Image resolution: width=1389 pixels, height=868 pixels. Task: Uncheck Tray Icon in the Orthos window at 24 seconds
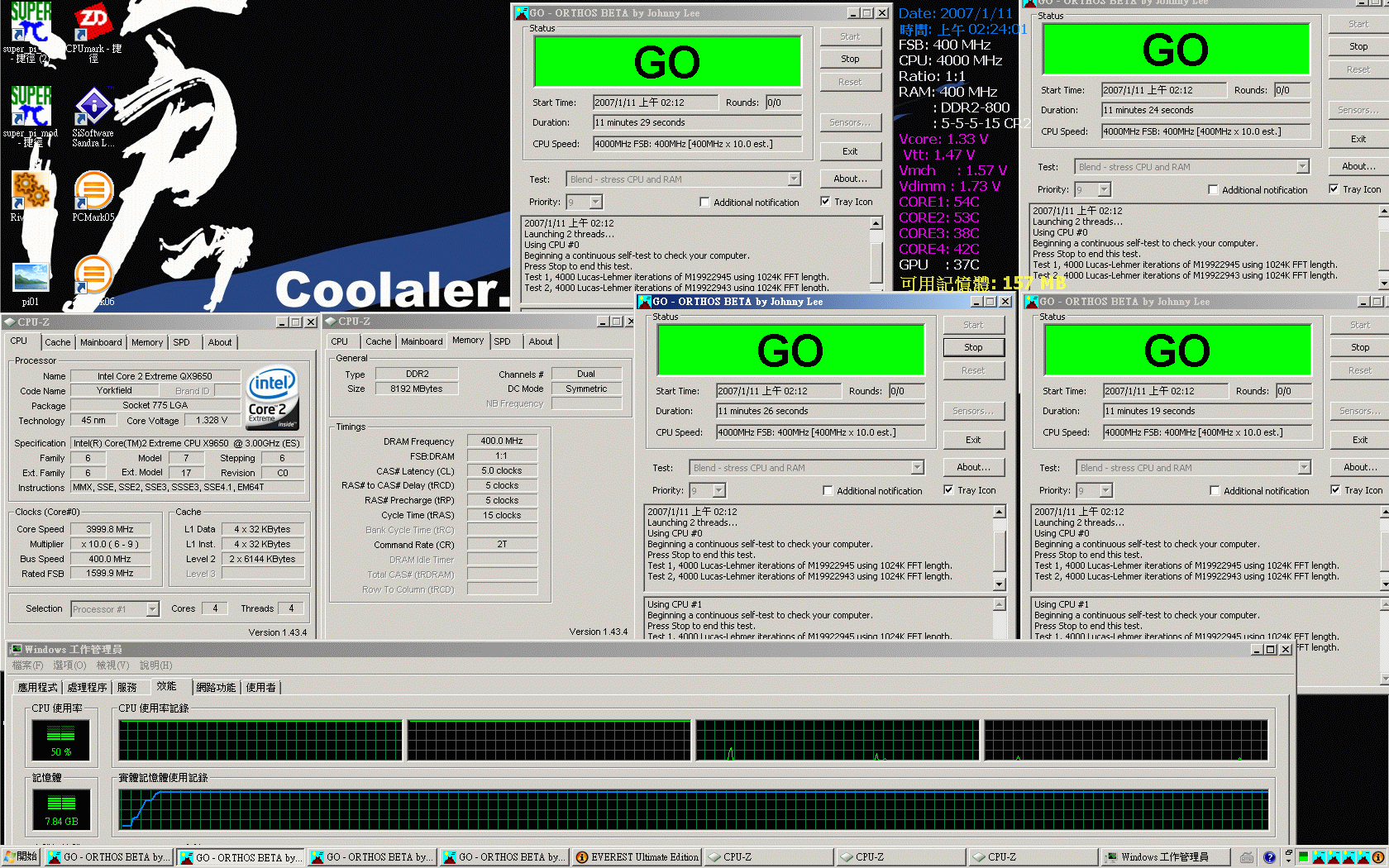pyautogui.click(x=1334, y=188)
